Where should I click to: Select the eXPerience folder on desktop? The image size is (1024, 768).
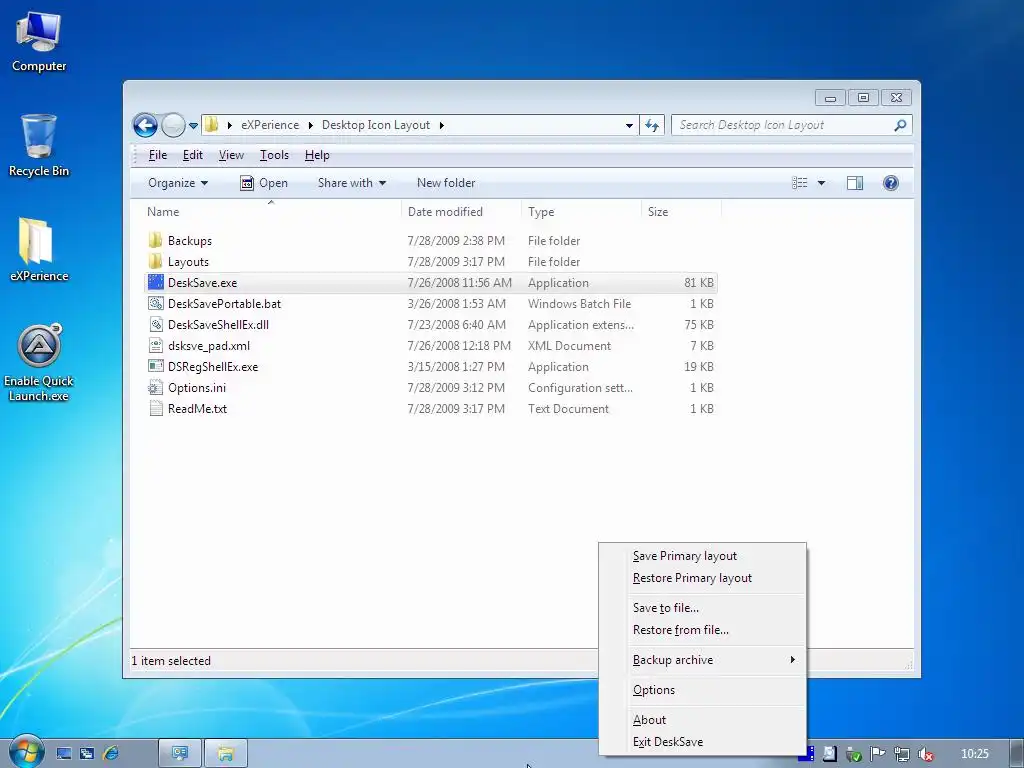click(39, 249)
